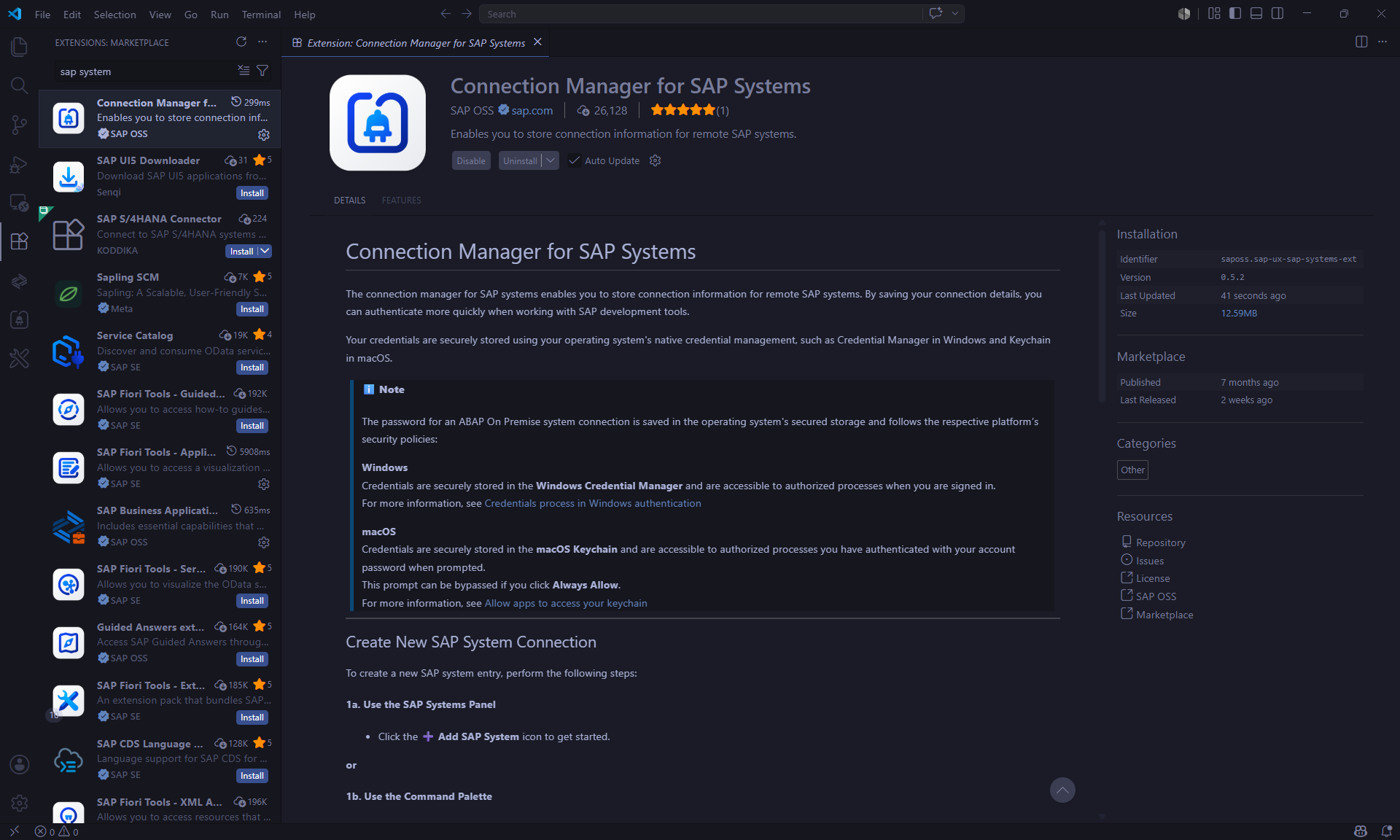
Task: Toggle secondary side bar visibility
Action: point(1277,14)
